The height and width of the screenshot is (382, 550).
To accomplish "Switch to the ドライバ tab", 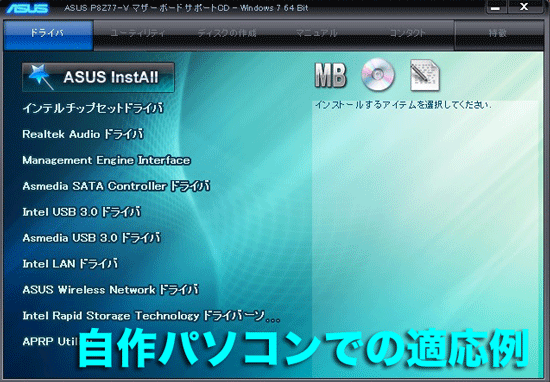I will pyautogui.click(x=48, y=35).
